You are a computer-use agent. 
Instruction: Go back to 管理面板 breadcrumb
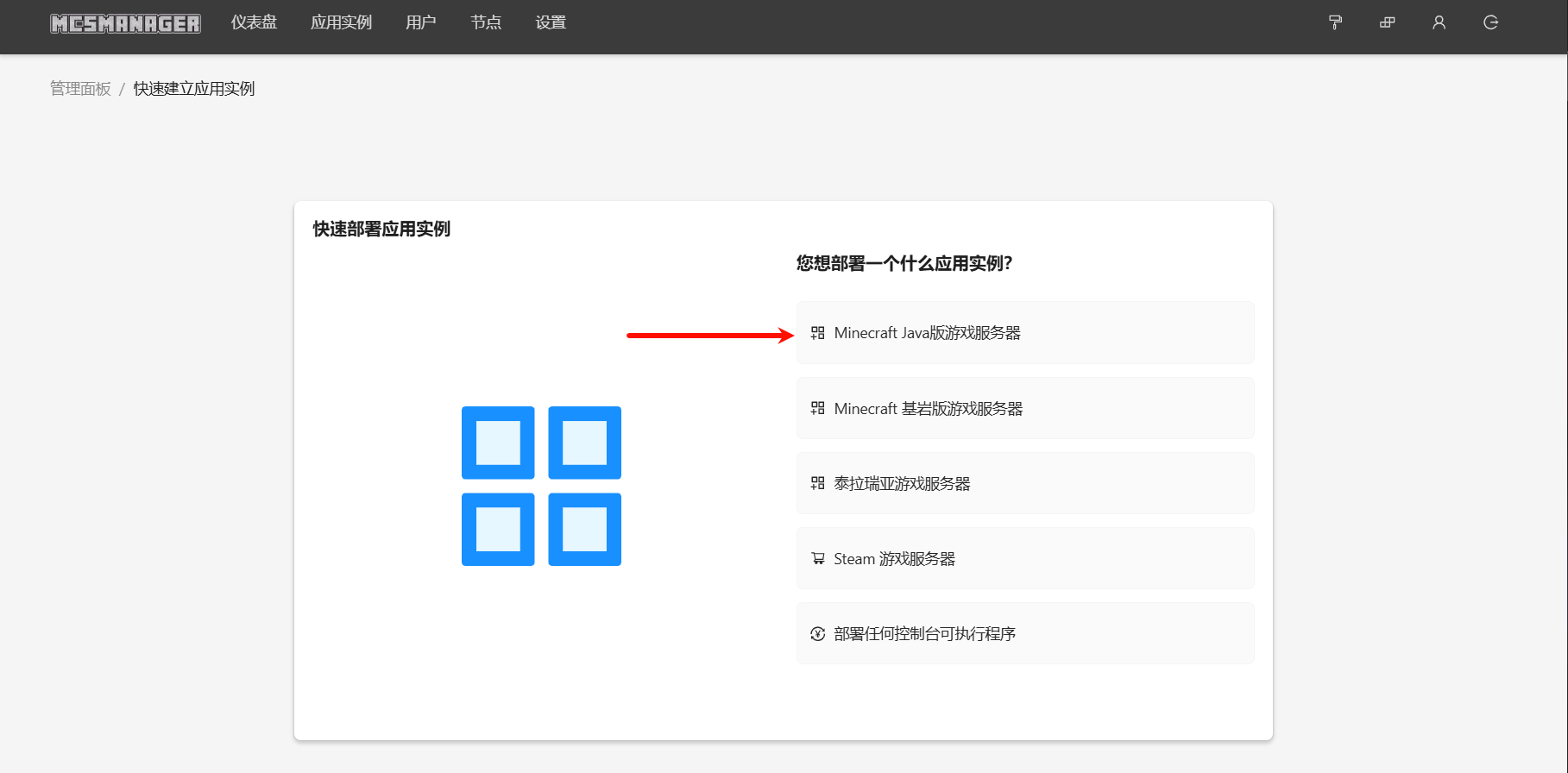pyautogui.click(x=80, y=89)
